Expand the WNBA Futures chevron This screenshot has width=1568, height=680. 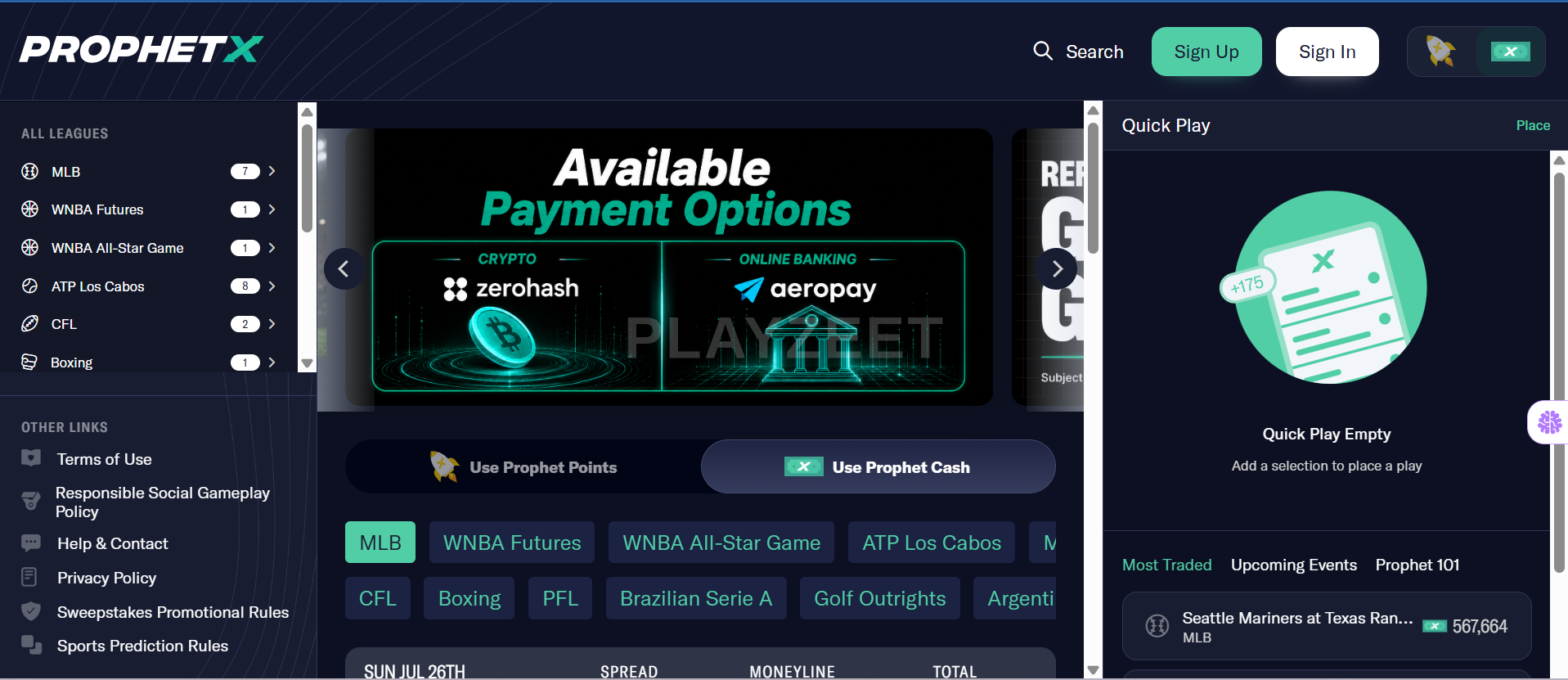[x=272, y=209]
